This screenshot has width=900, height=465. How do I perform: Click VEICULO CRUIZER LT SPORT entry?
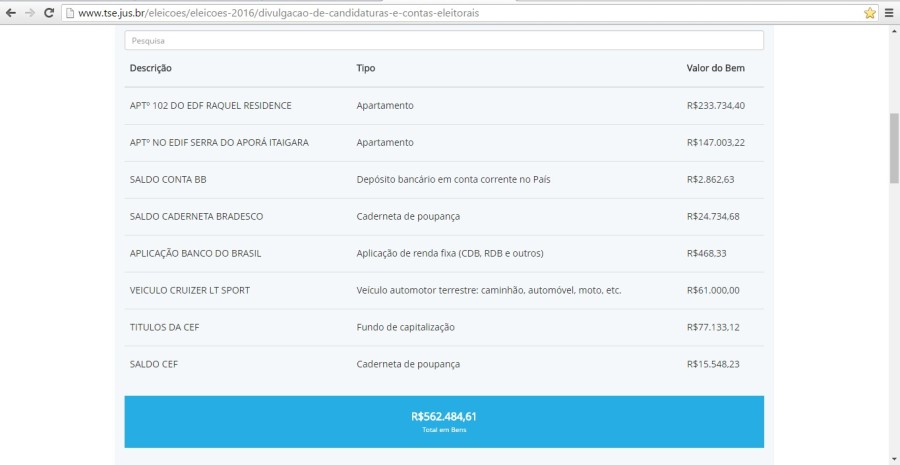(190, 290)
